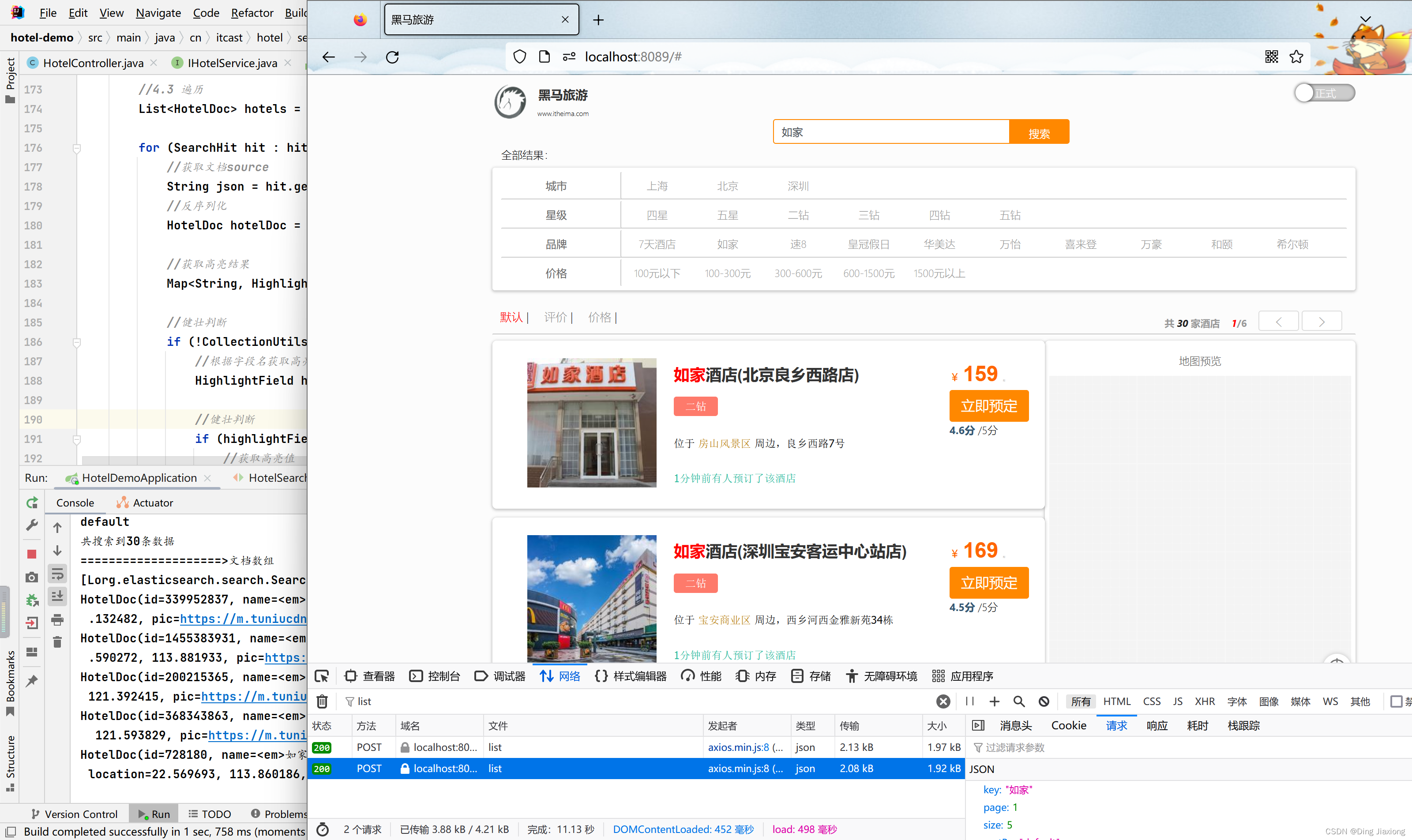Pause network traffic recording in DevTools
Image resolution: width=1412 pixels, height=840 pixels.
pyautogui.click(x=969, y=701)
